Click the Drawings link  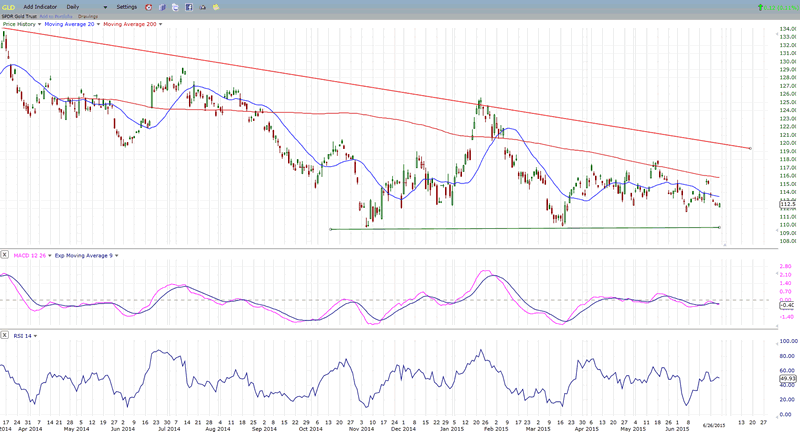click(x=88, y=16)
